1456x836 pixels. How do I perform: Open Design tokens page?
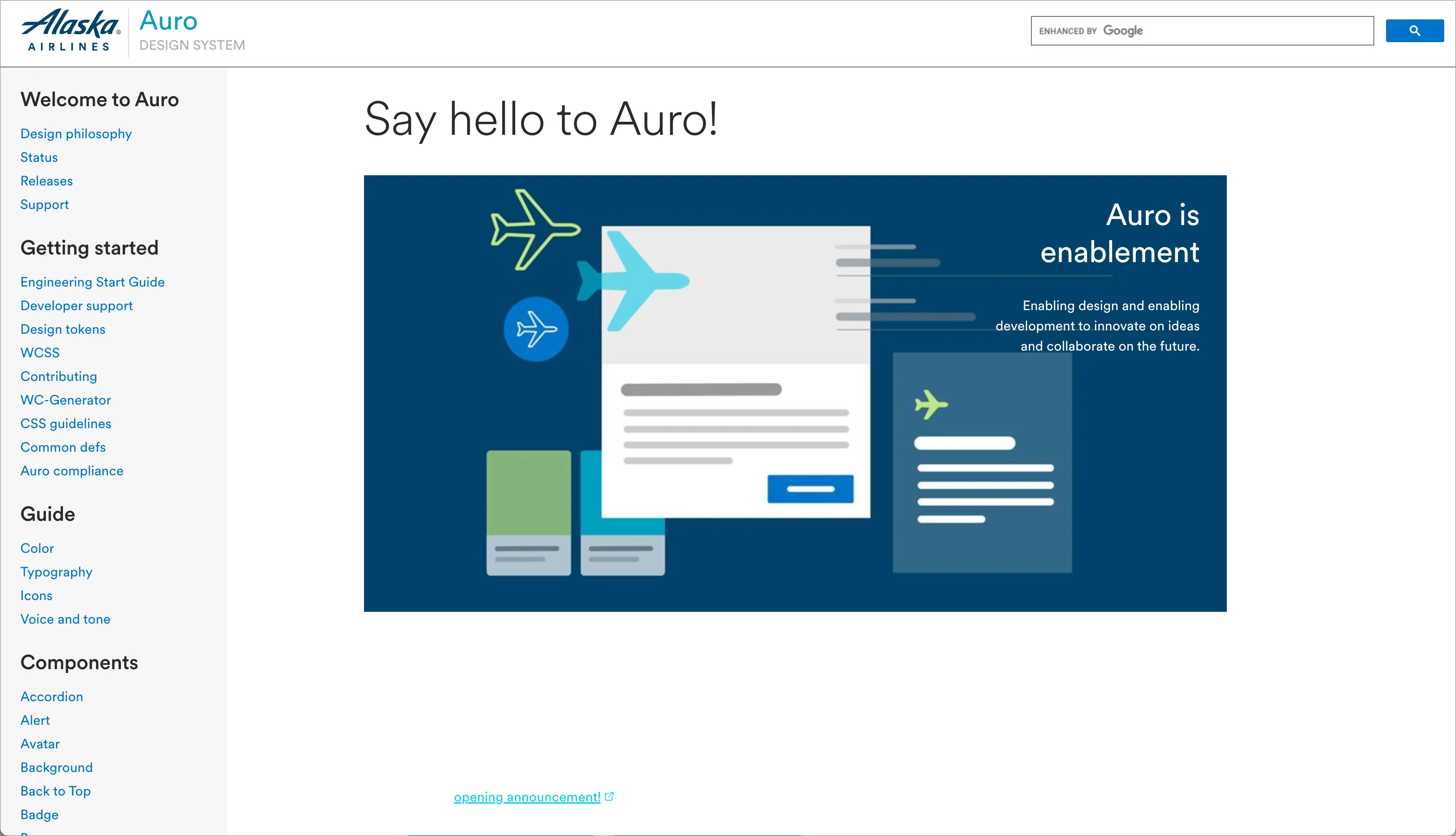(63, 329)
